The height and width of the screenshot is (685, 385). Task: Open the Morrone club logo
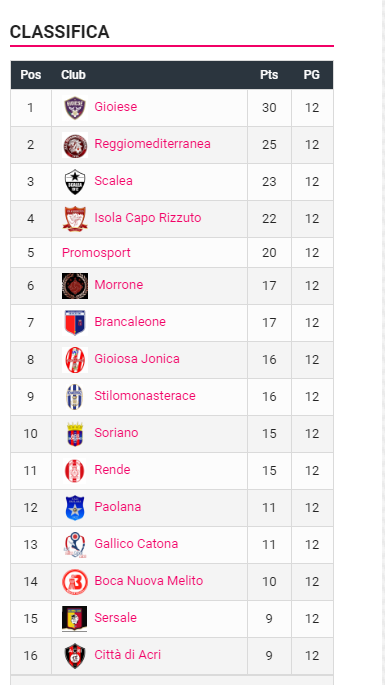click(75, 286)
